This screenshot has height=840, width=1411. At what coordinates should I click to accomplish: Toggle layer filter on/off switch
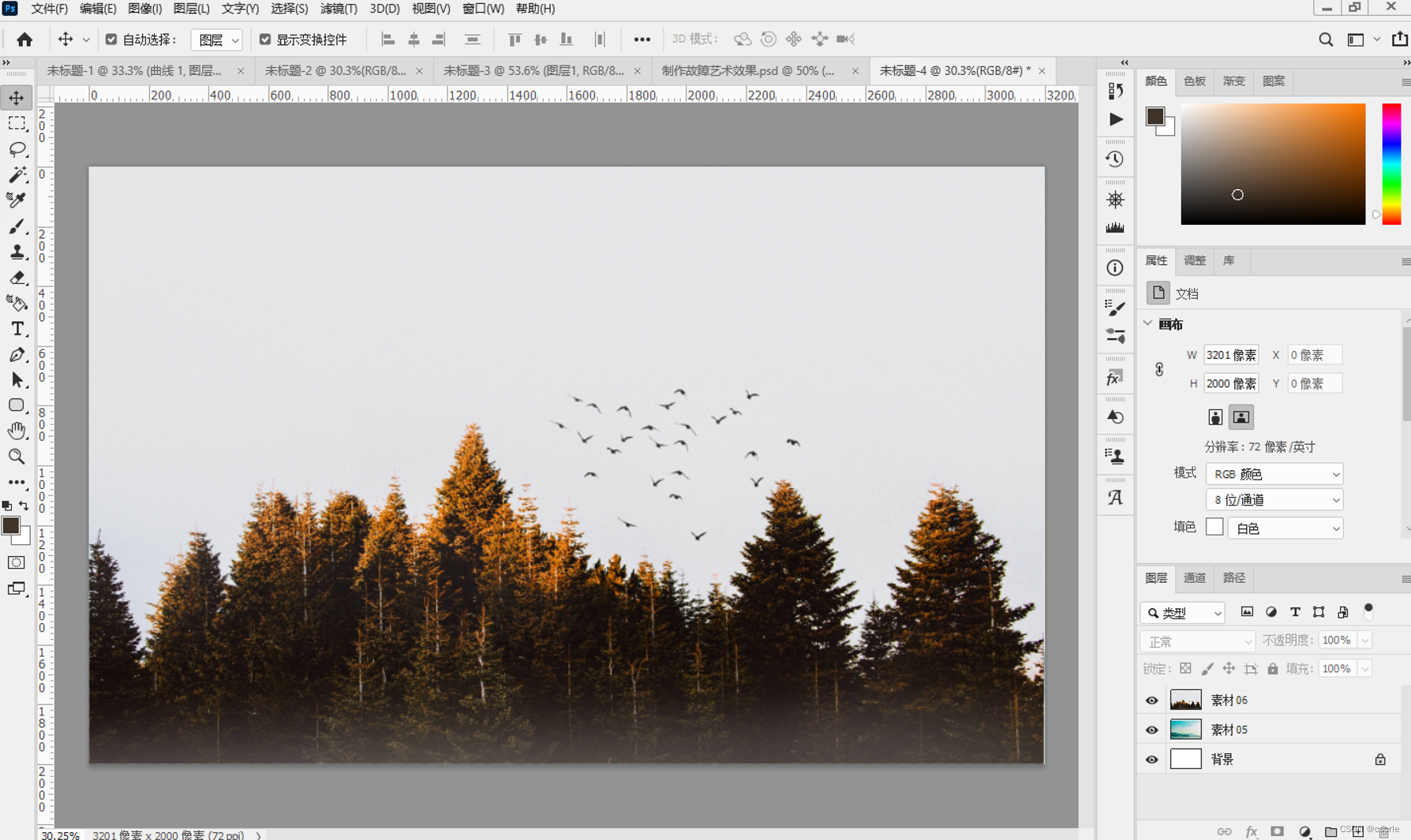[1368, 610]
